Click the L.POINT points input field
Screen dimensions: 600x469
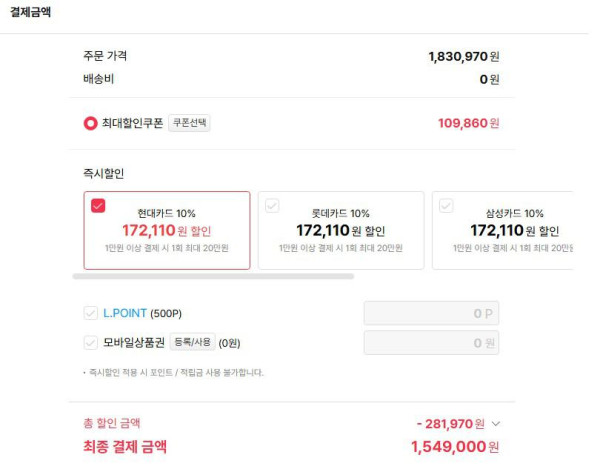[x=431, y=313]
